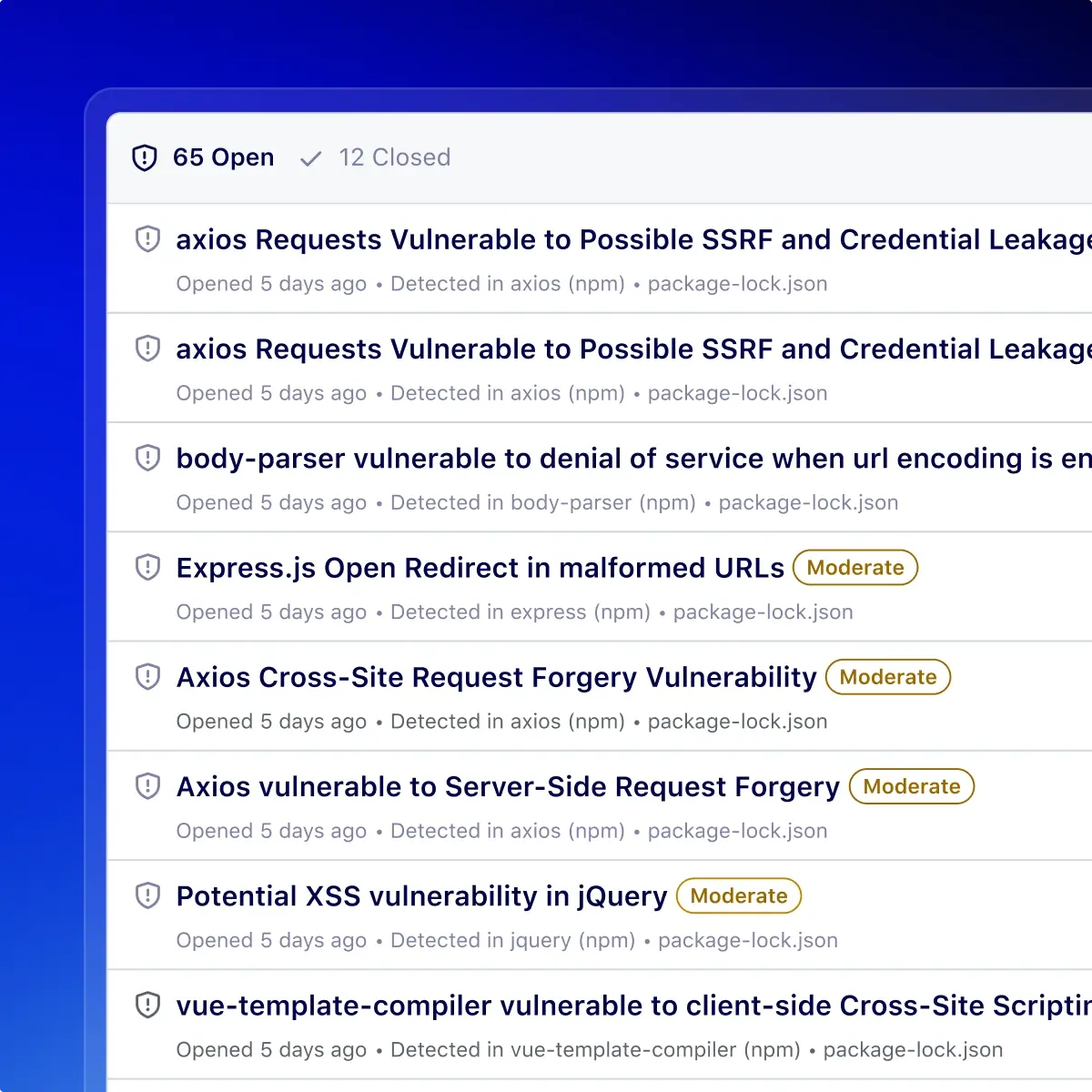Screen dimensions: 1092x1092
Task: Click 'Detected in express (npm)' text
Action: 521,612
